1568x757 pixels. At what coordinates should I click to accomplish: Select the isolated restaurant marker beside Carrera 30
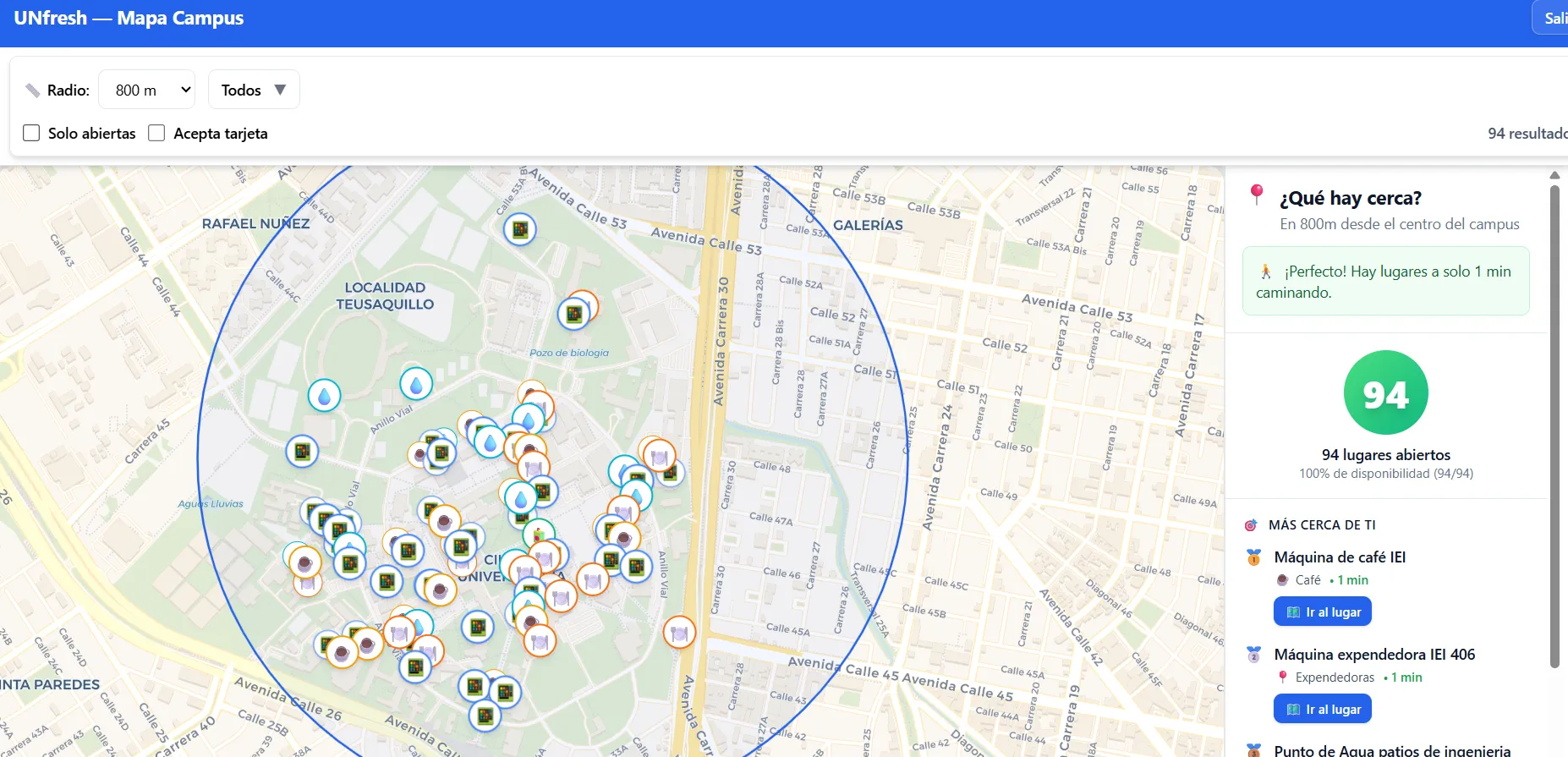click(678, 632)
